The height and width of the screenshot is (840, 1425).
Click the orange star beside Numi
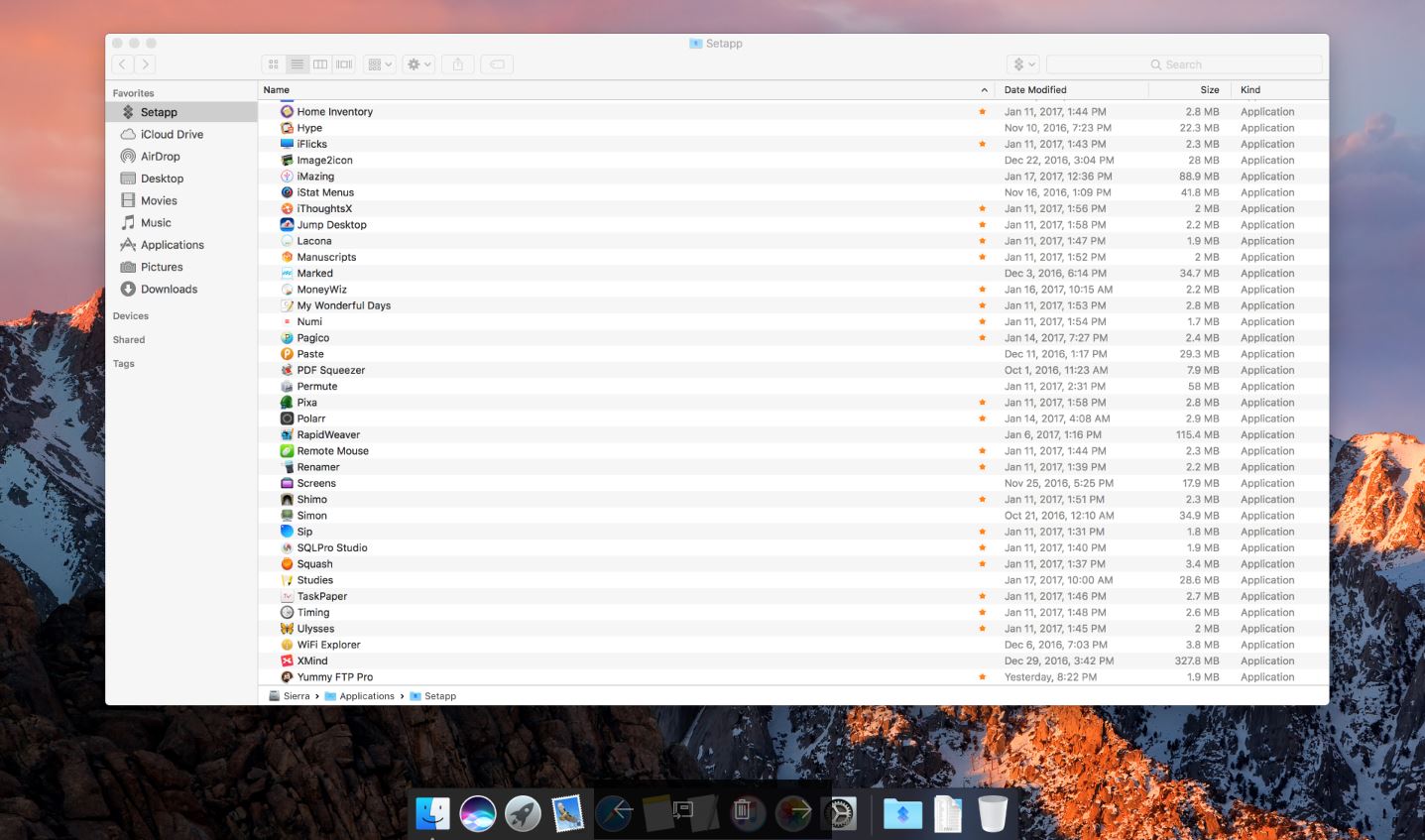983,321
